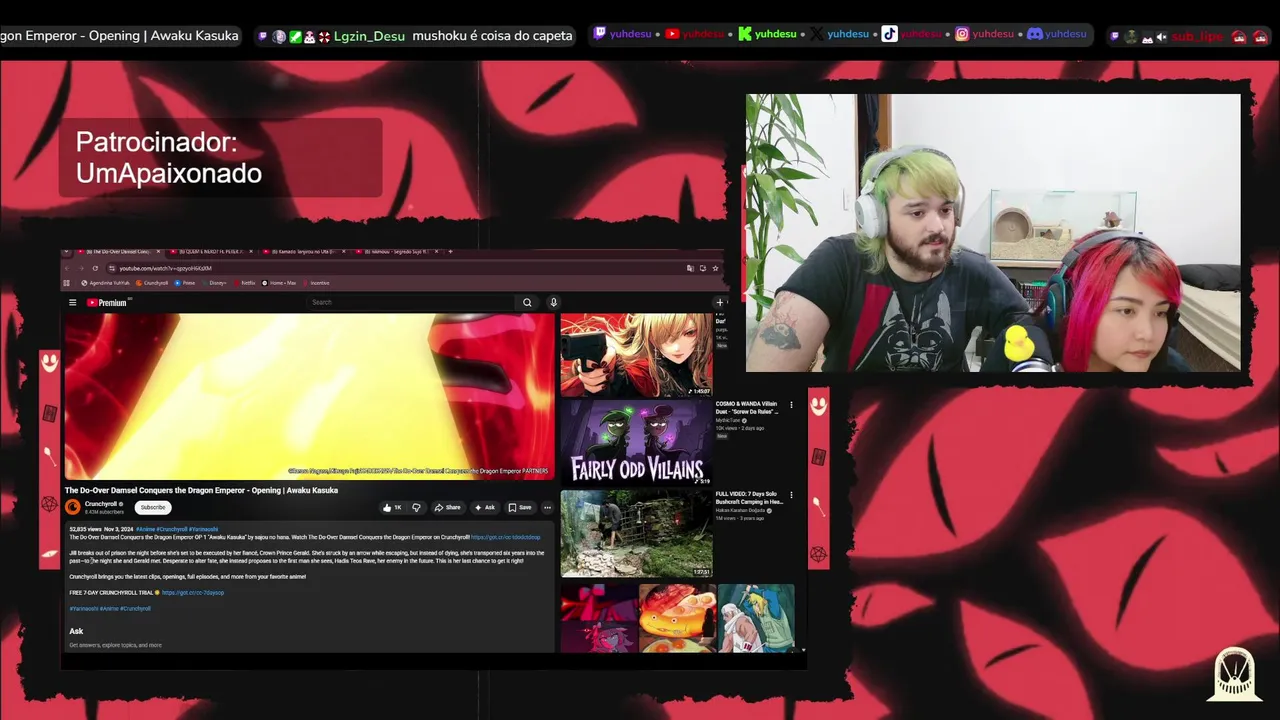Like the video with thumbs up

393,507
